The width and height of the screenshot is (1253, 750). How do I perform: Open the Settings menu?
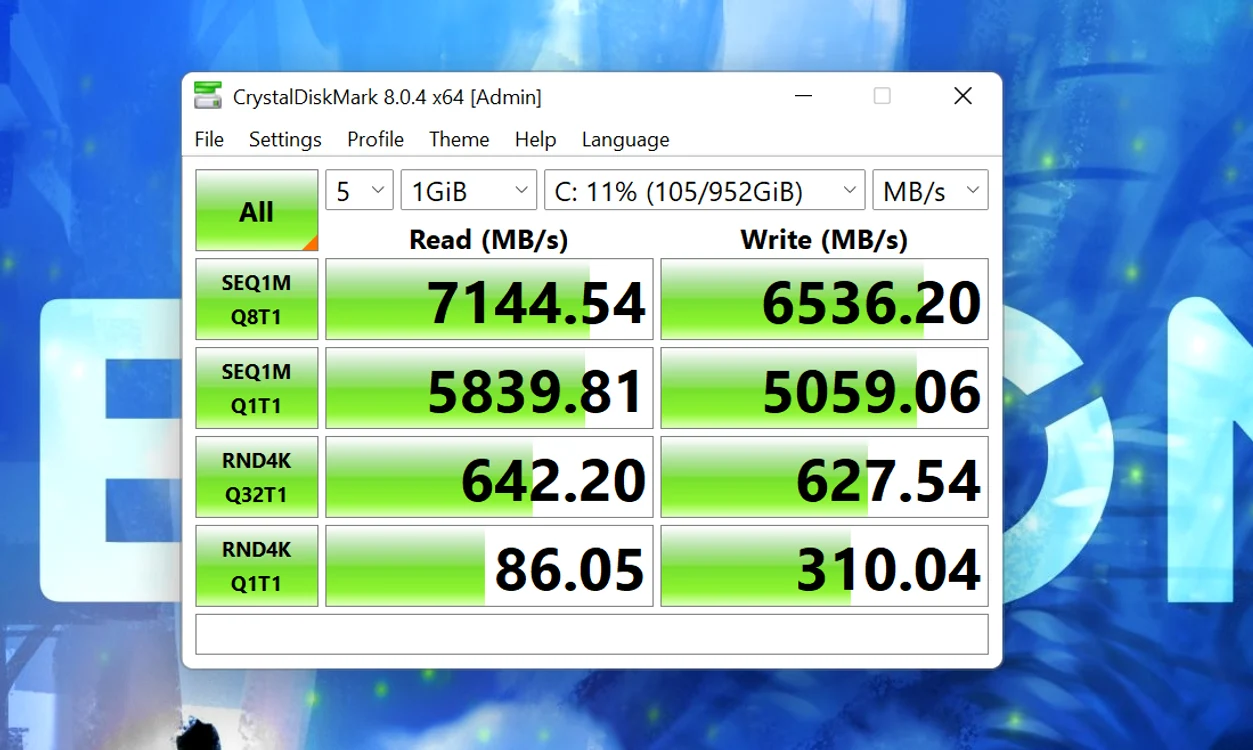[x=285, y=139]
